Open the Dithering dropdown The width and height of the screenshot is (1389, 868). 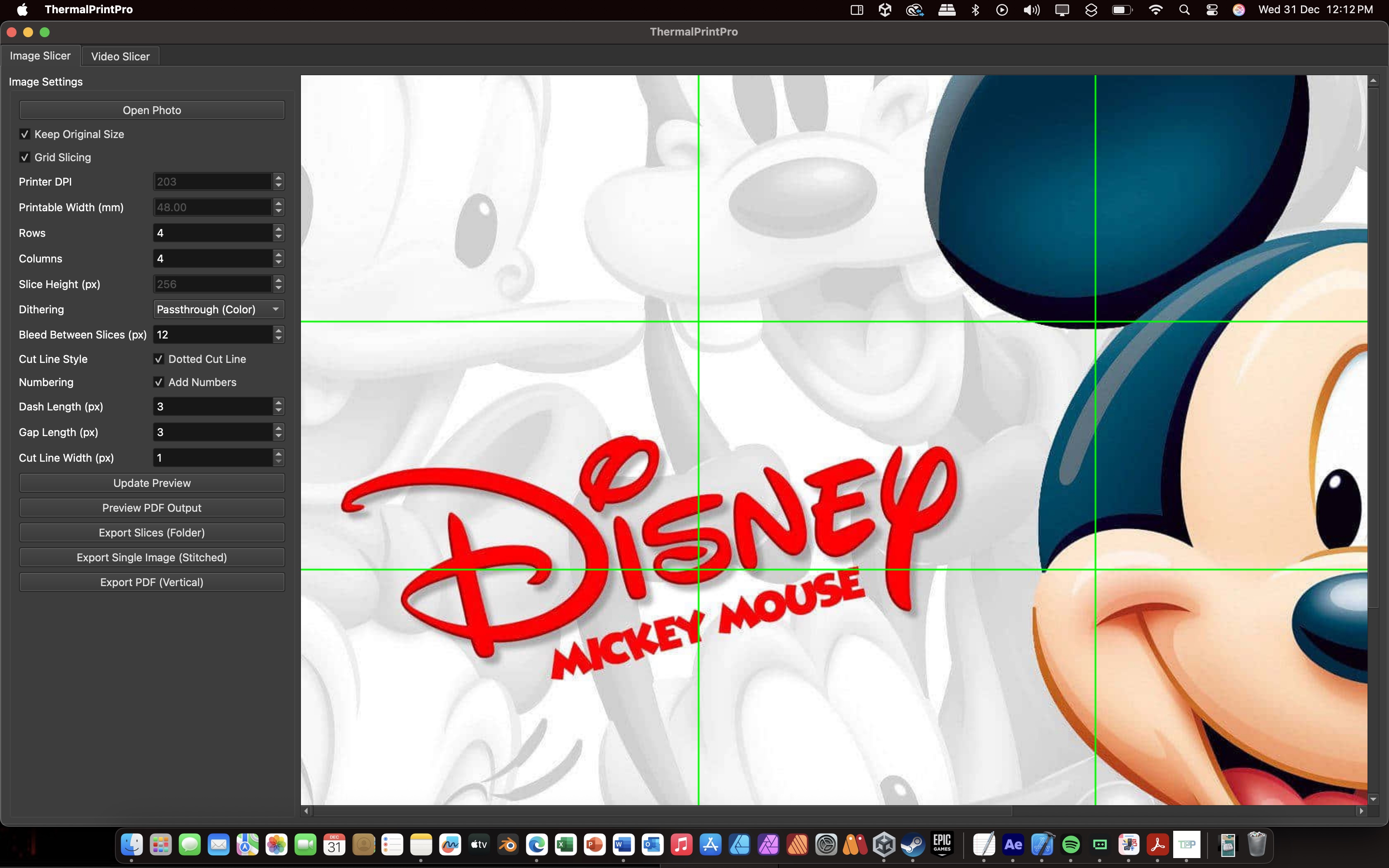point(219,310)
